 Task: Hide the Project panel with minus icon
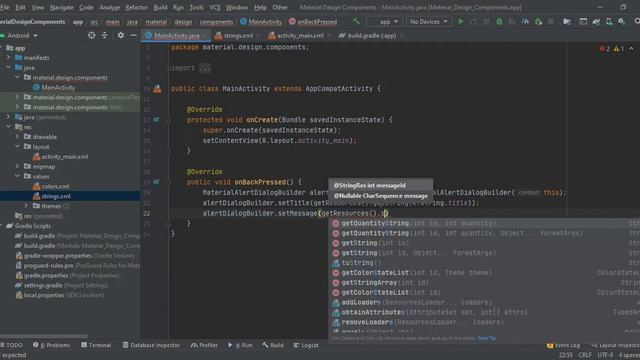[133, 36]
